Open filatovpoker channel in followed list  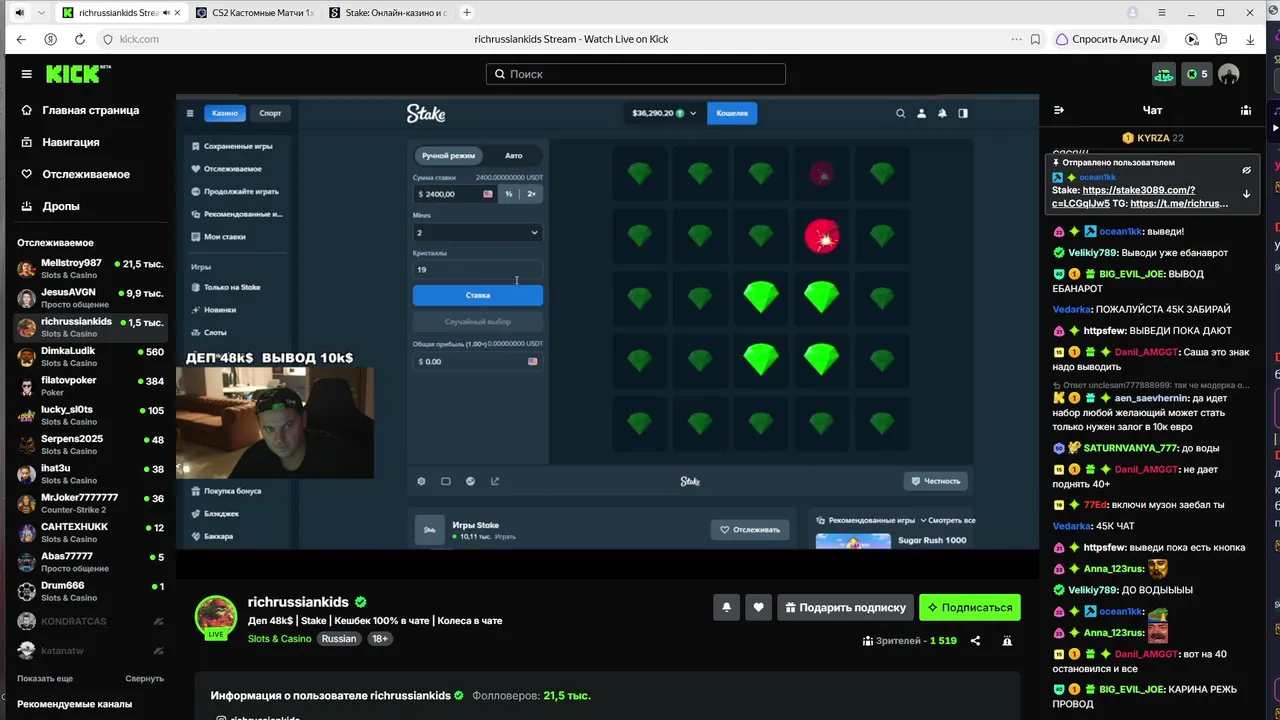tap(90, 386)
